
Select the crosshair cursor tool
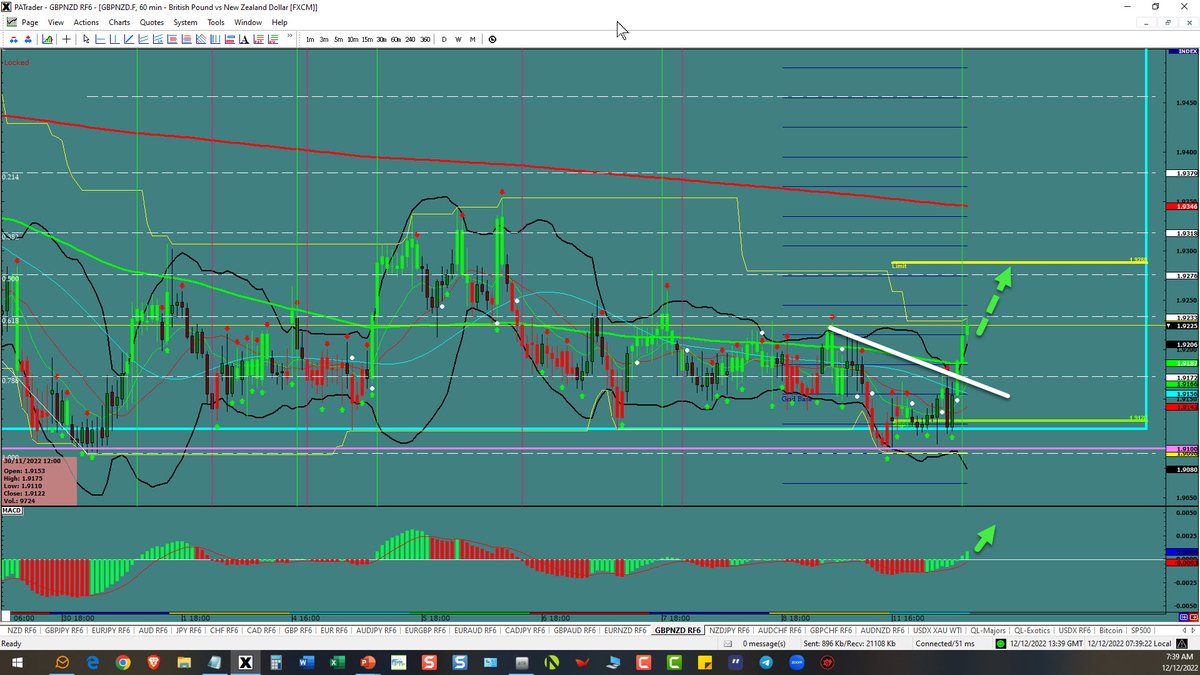coord(67,39)
